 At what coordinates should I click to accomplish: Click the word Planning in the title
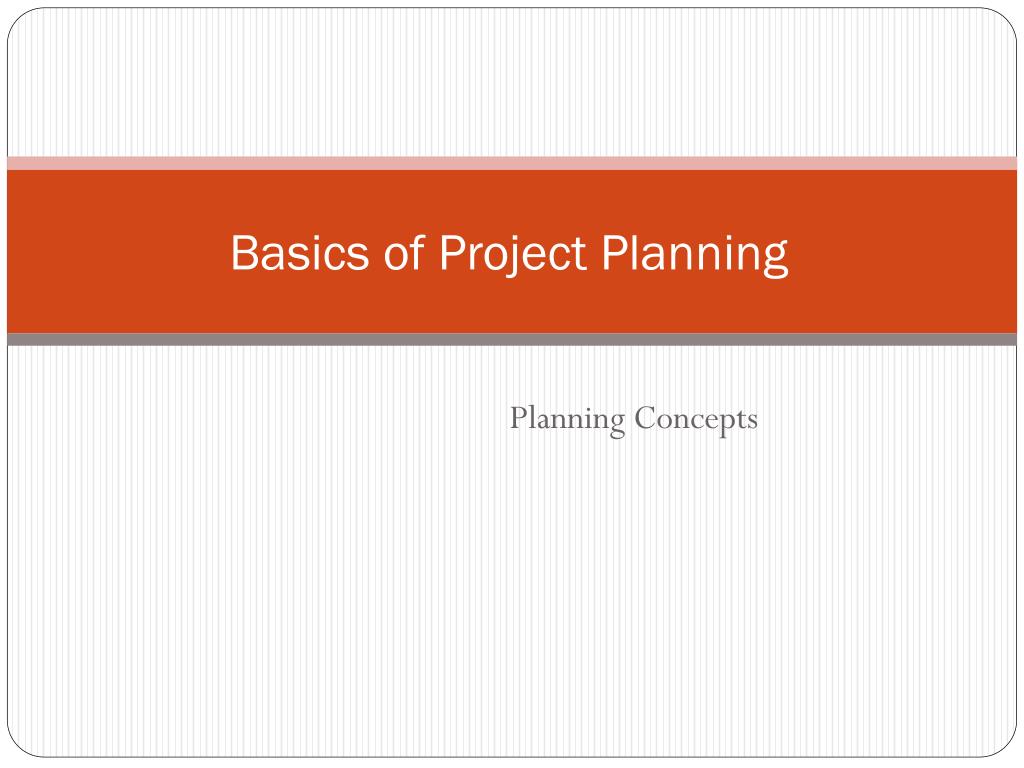pos(695,255)
